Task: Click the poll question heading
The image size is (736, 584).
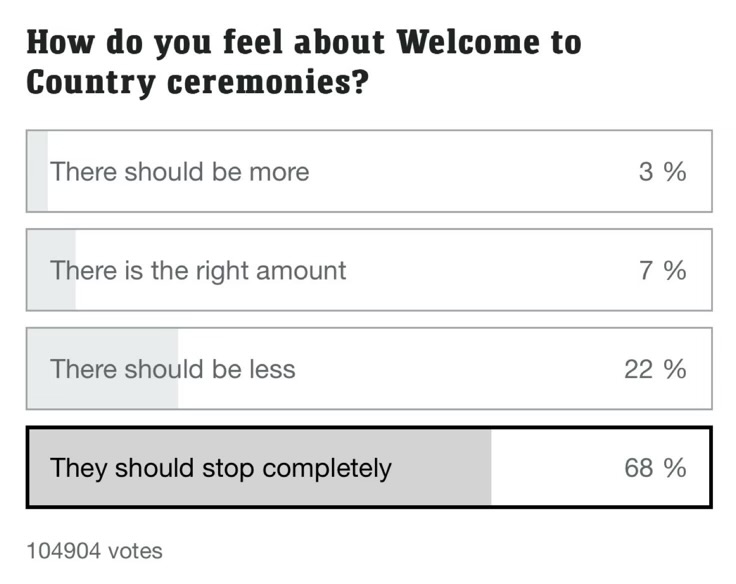Action: (x=303, y=62)
